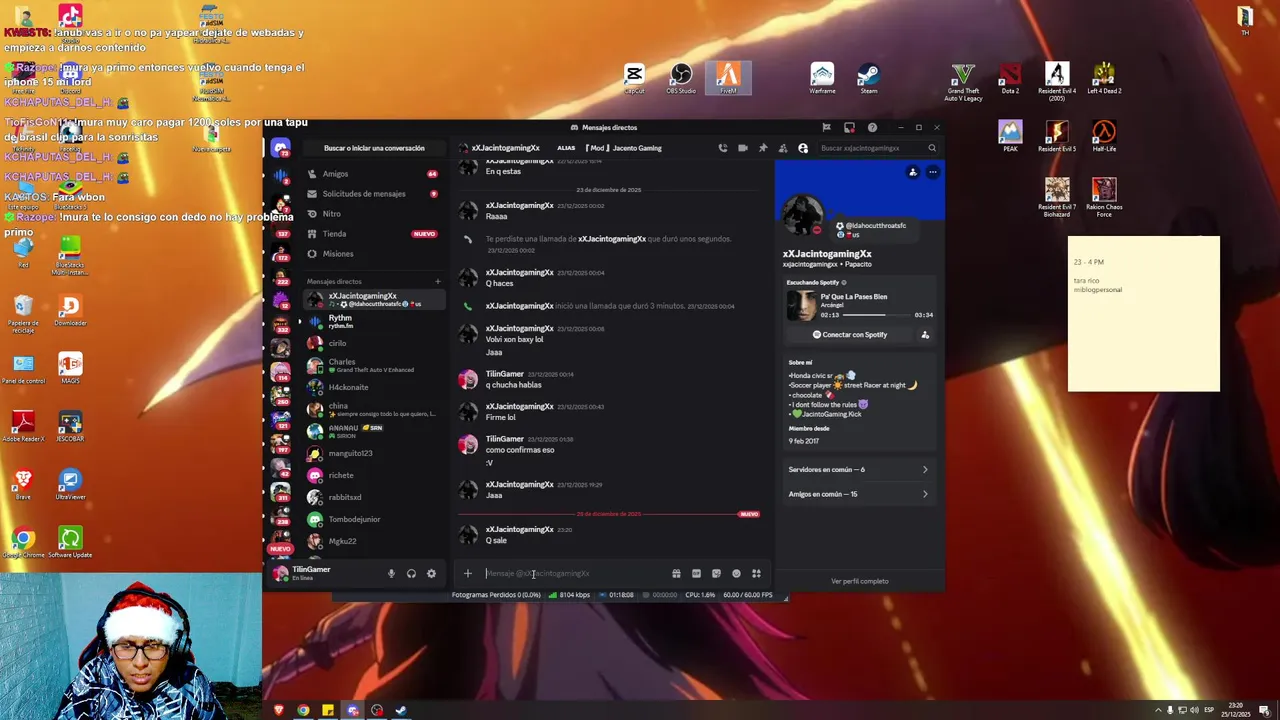The image size is (1280, 720).
Task: Select the richete direct message
Action: (372, 475)
